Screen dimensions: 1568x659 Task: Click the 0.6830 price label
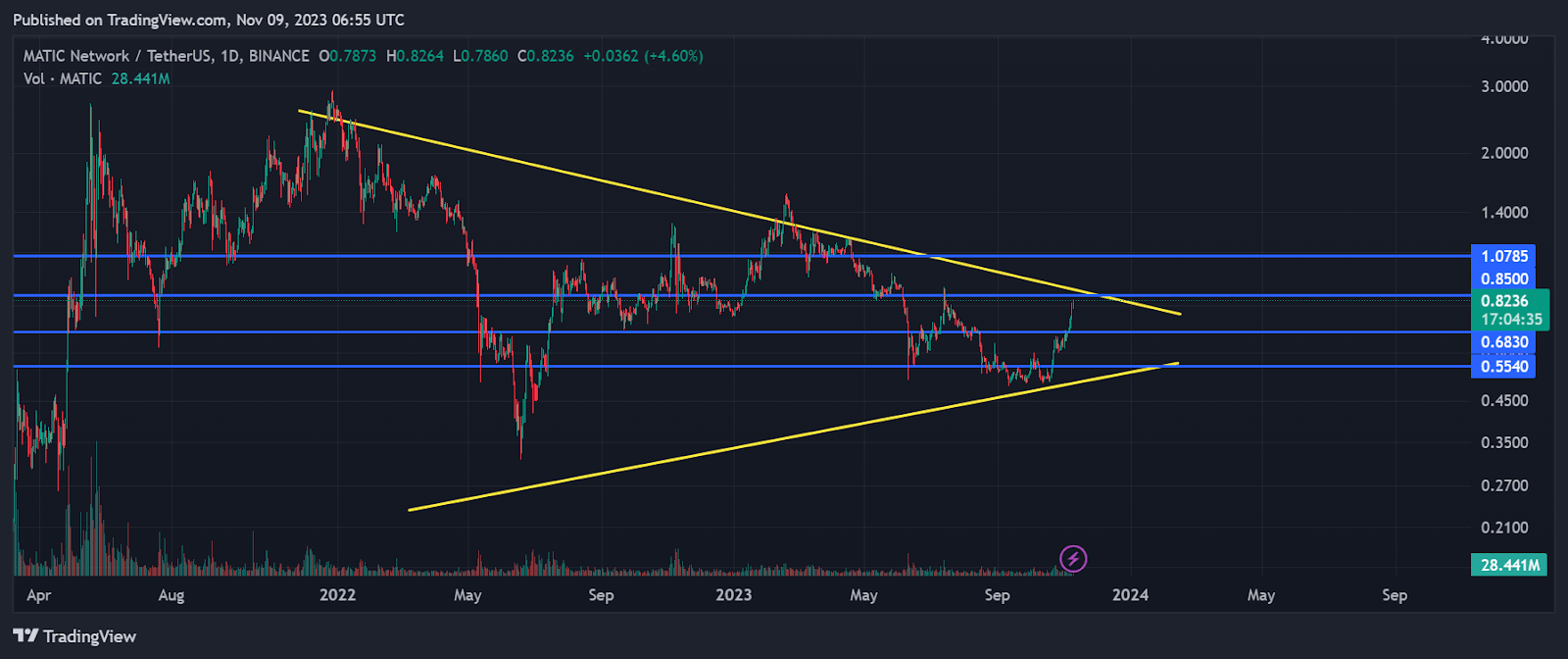[x=1504, y=342]
